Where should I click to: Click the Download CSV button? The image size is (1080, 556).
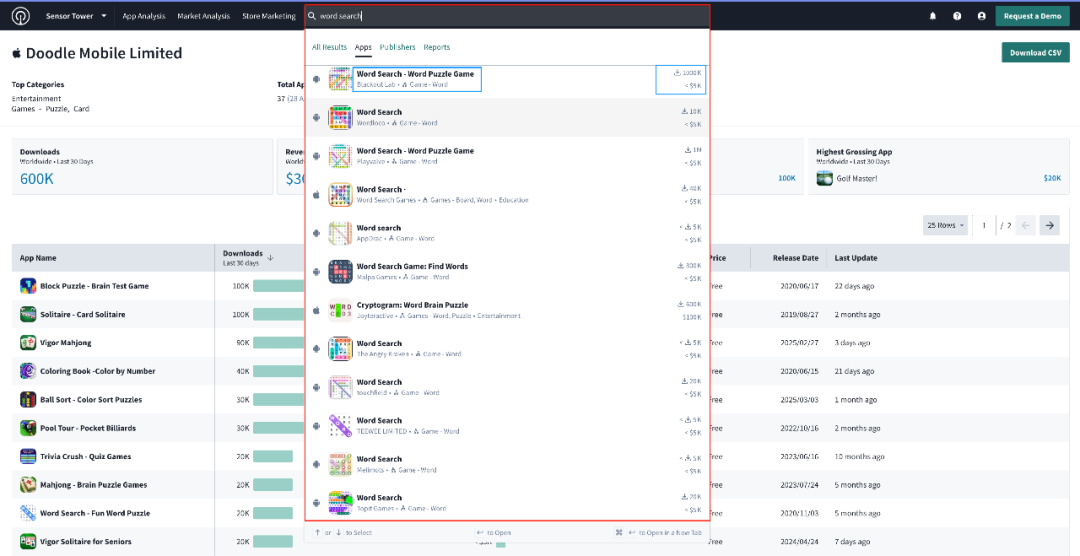coord(1035,52)
